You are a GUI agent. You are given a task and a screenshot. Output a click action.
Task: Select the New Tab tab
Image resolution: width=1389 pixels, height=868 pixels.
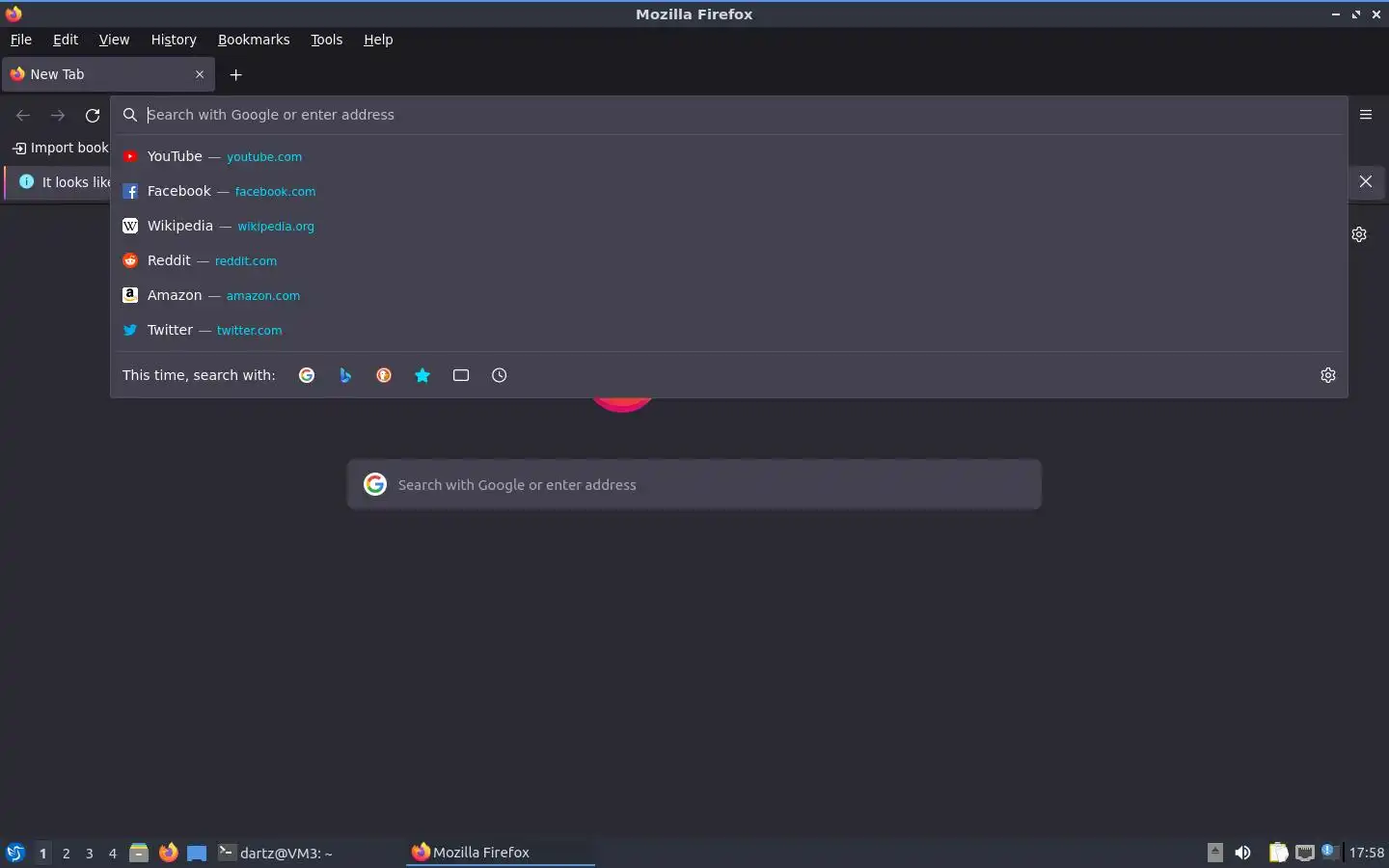coord(108,74)
